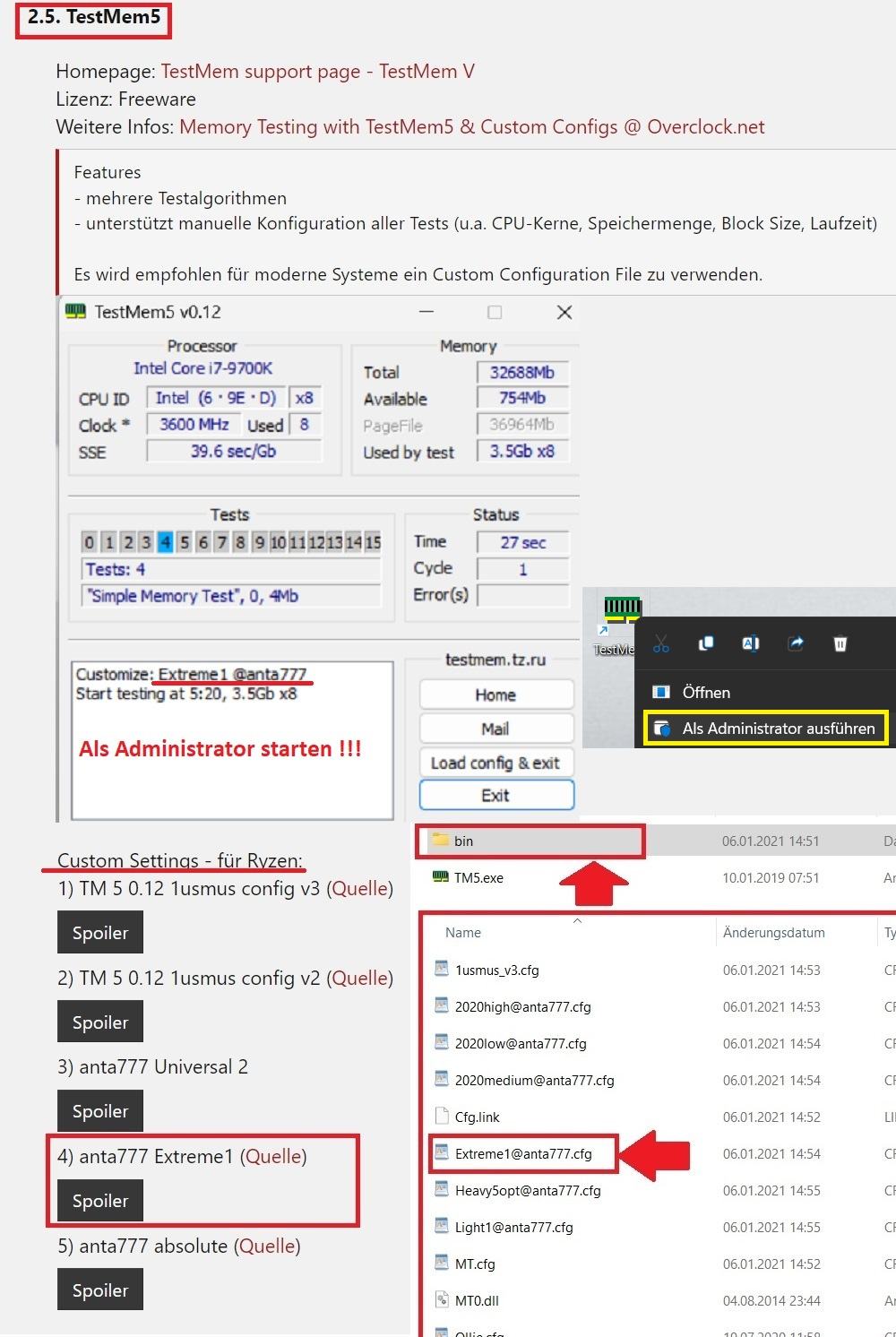The image size is (896, 1337).
Task: Click the bin folder icon
Action: pos(440,841)
